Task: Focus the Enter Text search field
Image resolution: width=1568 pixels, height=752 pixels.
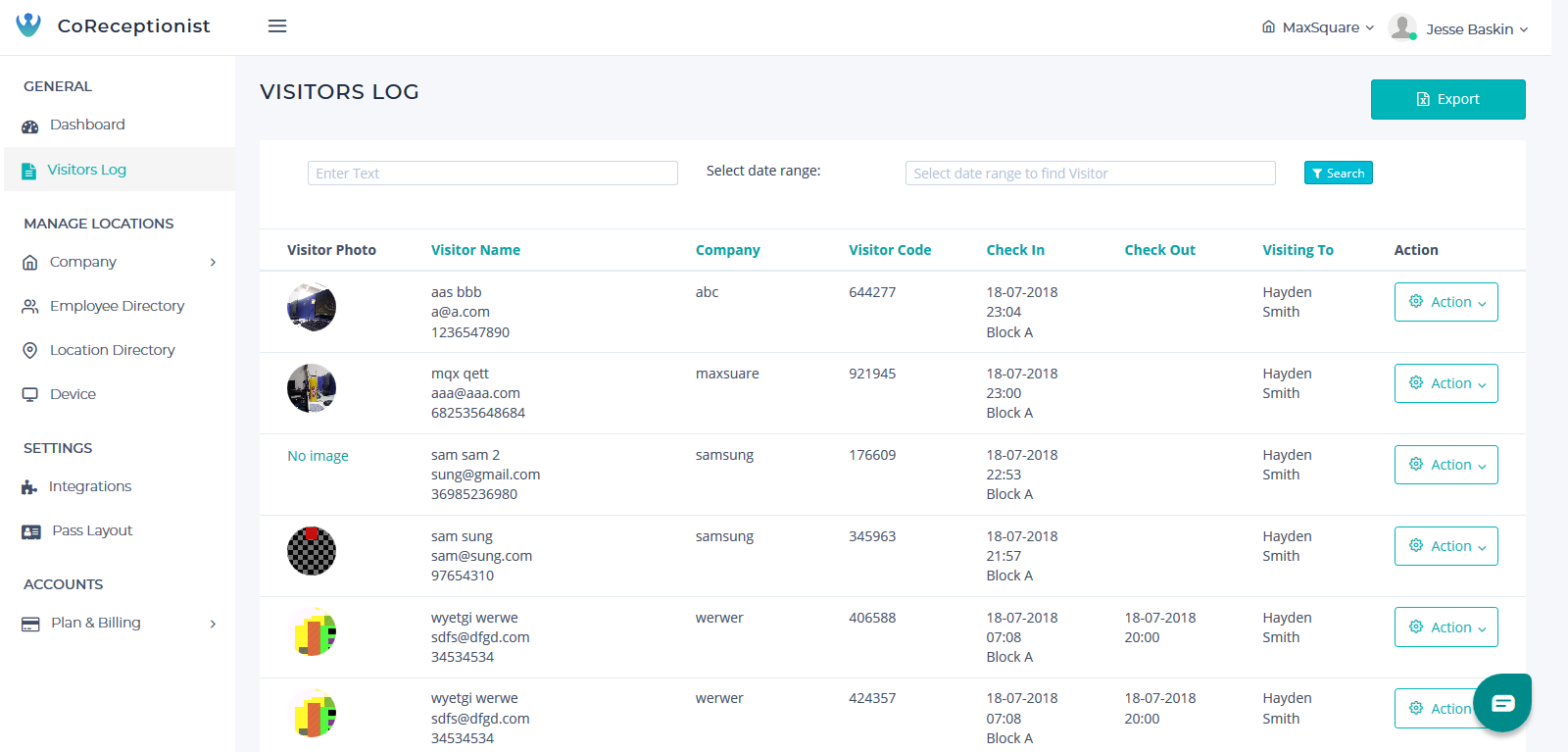Action: pyautogui.click(x=492, y=174)
